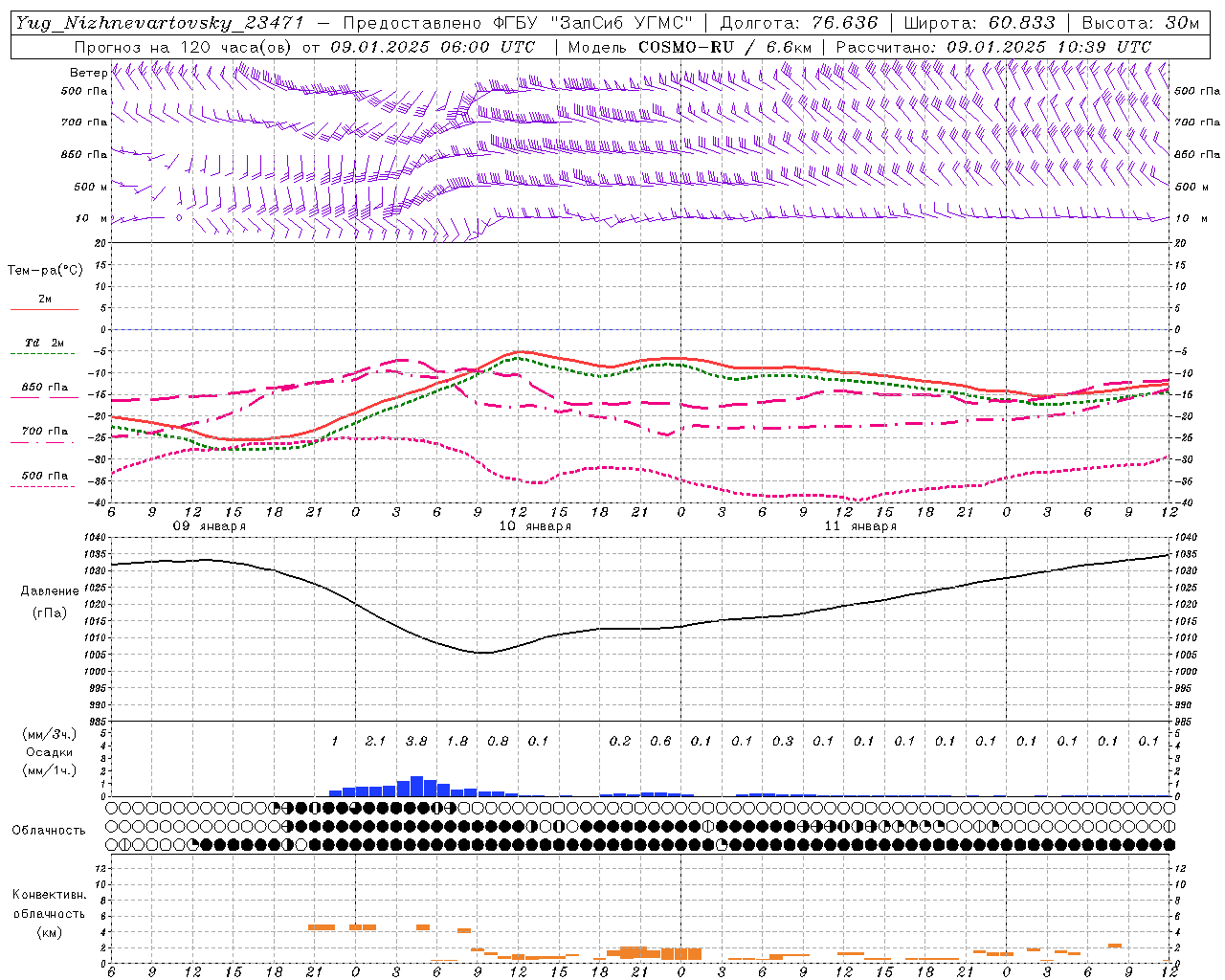Click the '3.8' three-hour precipitation value
1225x980 pixels.
416,741
